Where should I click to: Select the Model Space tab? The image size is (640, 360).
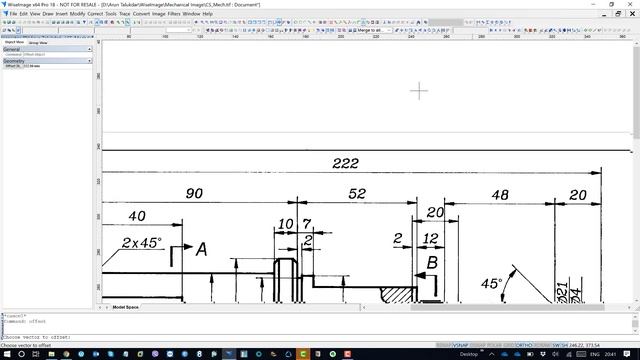(125, 307)
